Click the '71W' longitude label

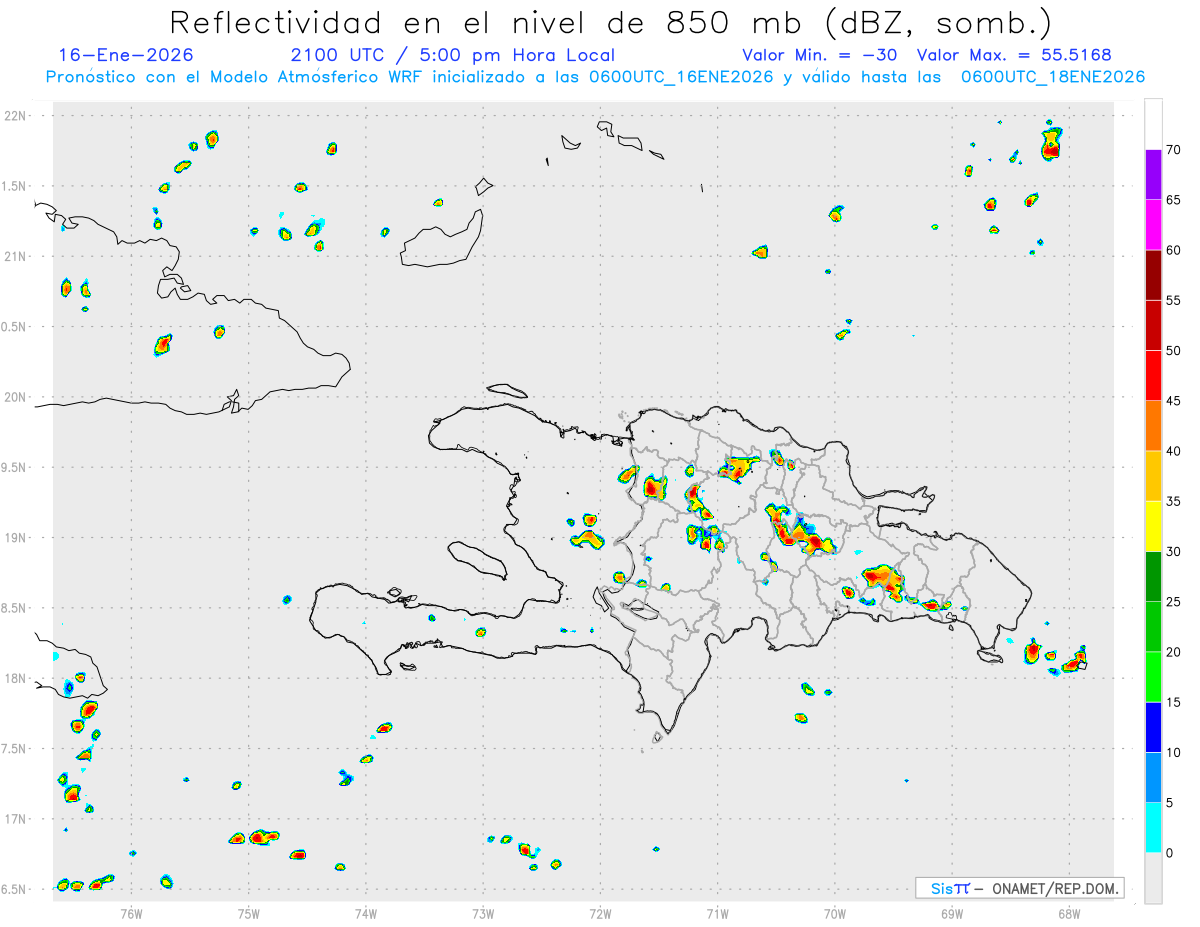717,912
